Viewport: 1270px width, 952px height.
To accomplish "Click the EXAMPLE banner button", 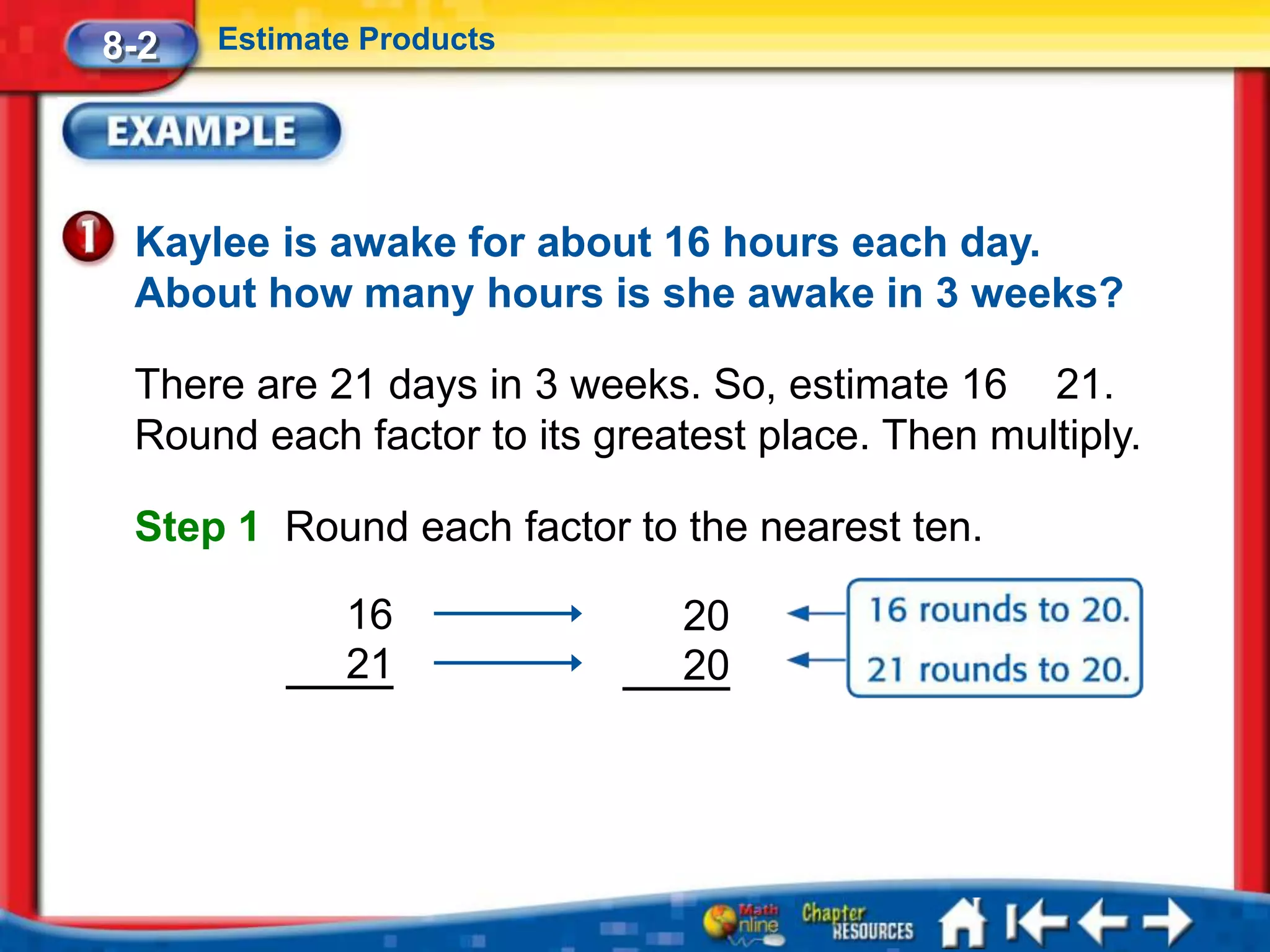I will point(202,131).
